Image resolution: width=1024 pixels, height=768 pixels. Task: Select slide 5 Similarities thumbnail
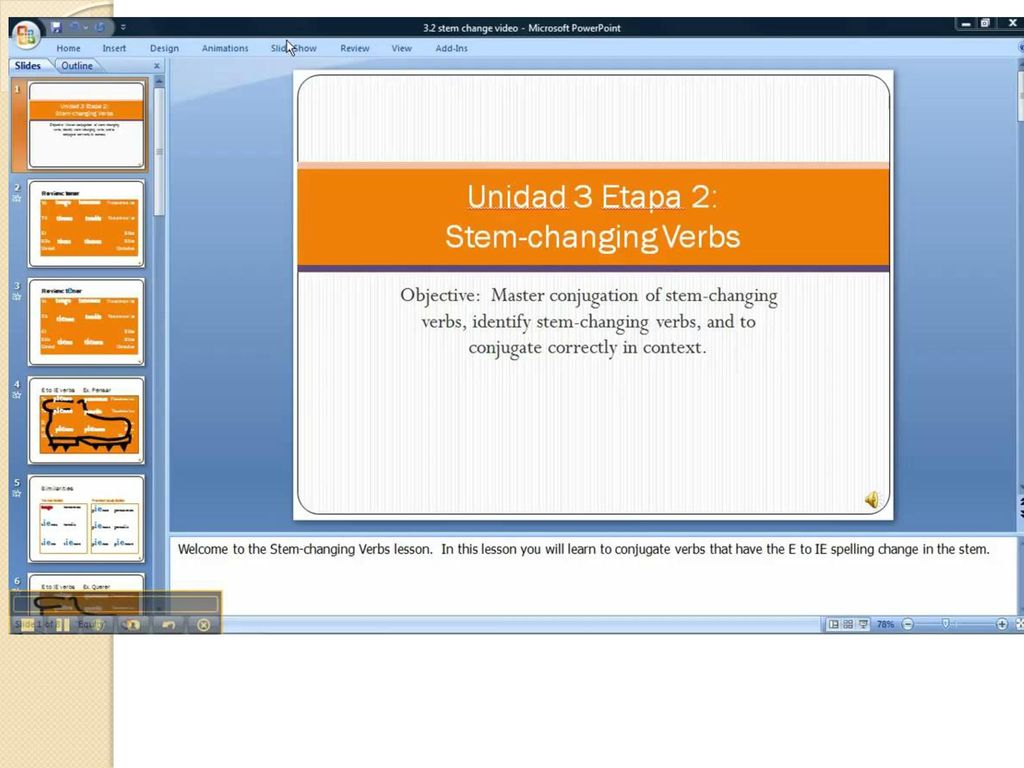tap(86, 519)
